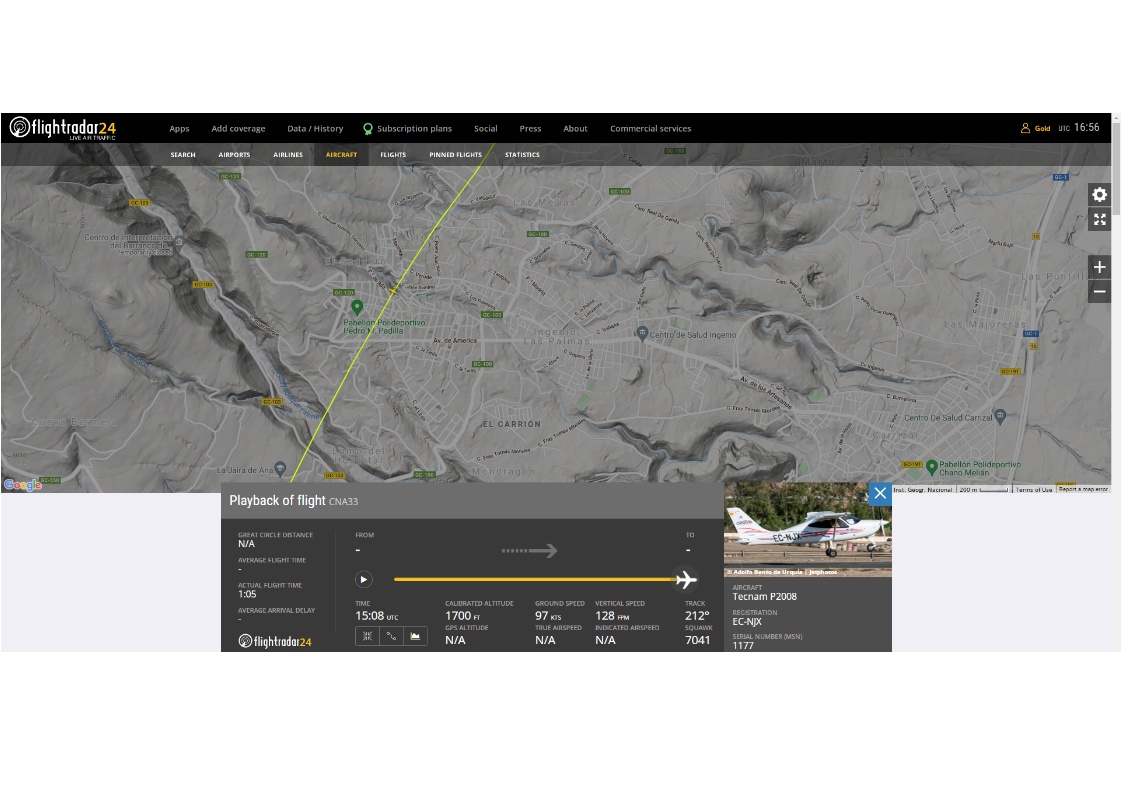Viewport: 1123px width, 794px height.
Task: Click the Tecnam P2008 aircraft name
Action: [764, 596]
